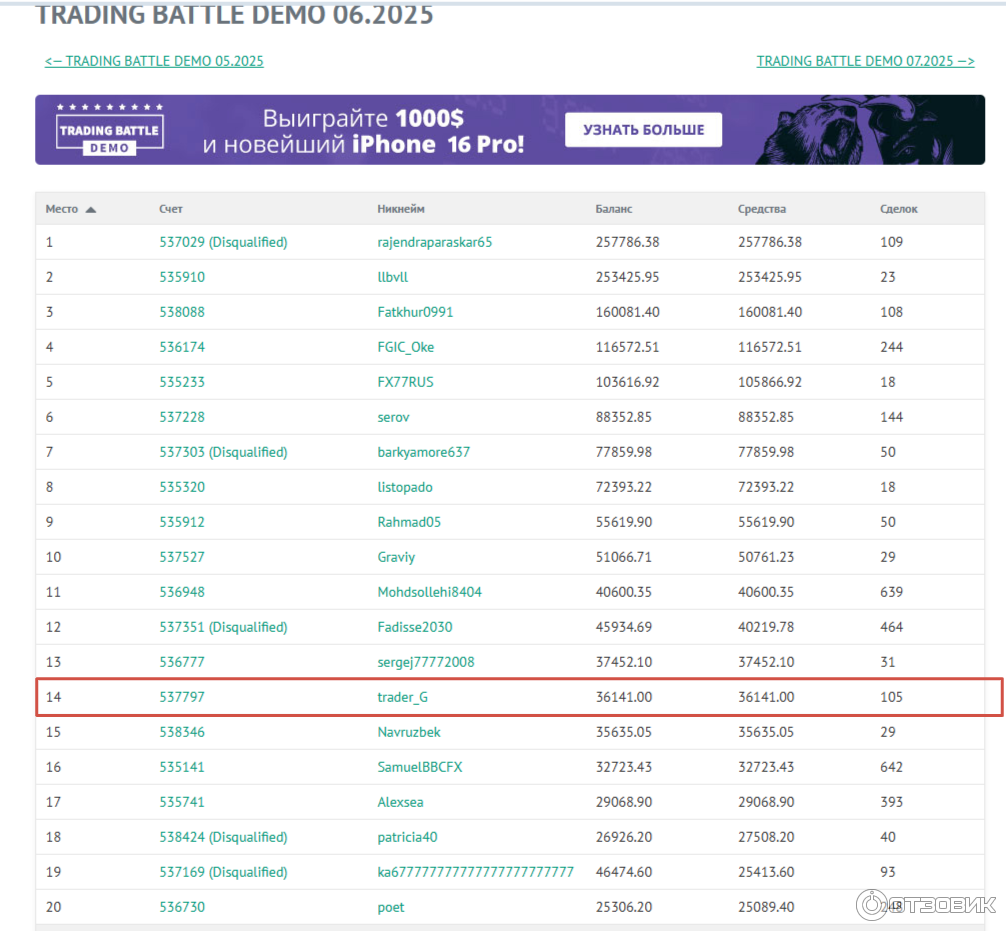Sort by Средства column header

coord(762,209)
